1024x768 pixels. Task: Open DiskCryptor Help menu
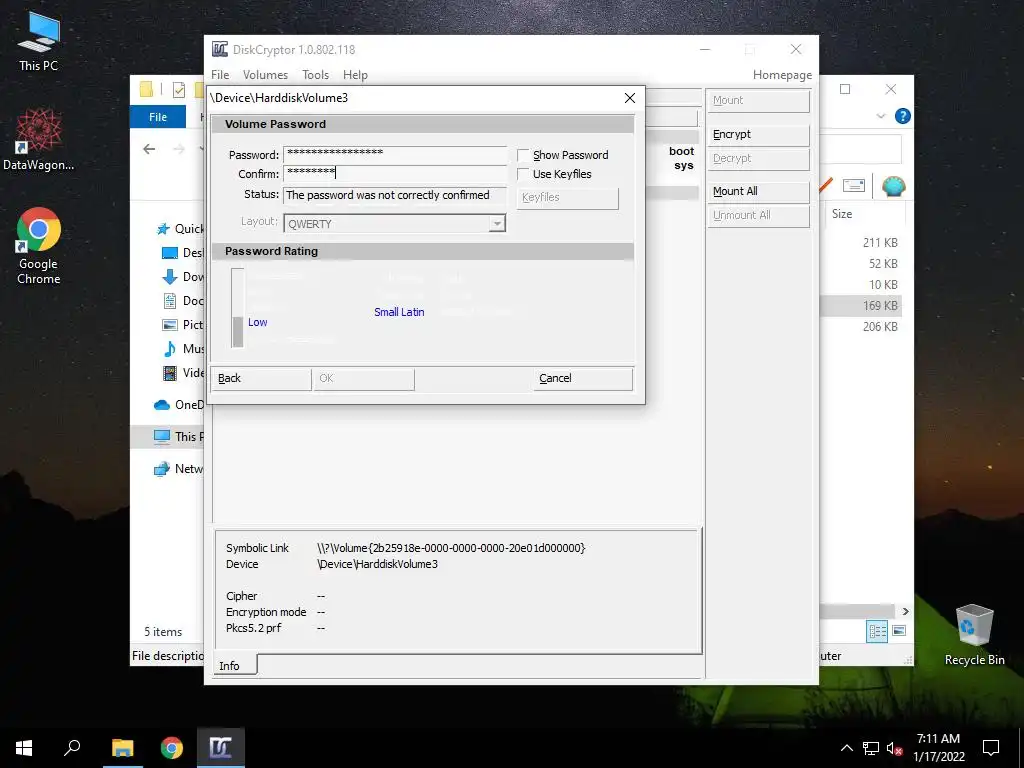tap(355, 75)
